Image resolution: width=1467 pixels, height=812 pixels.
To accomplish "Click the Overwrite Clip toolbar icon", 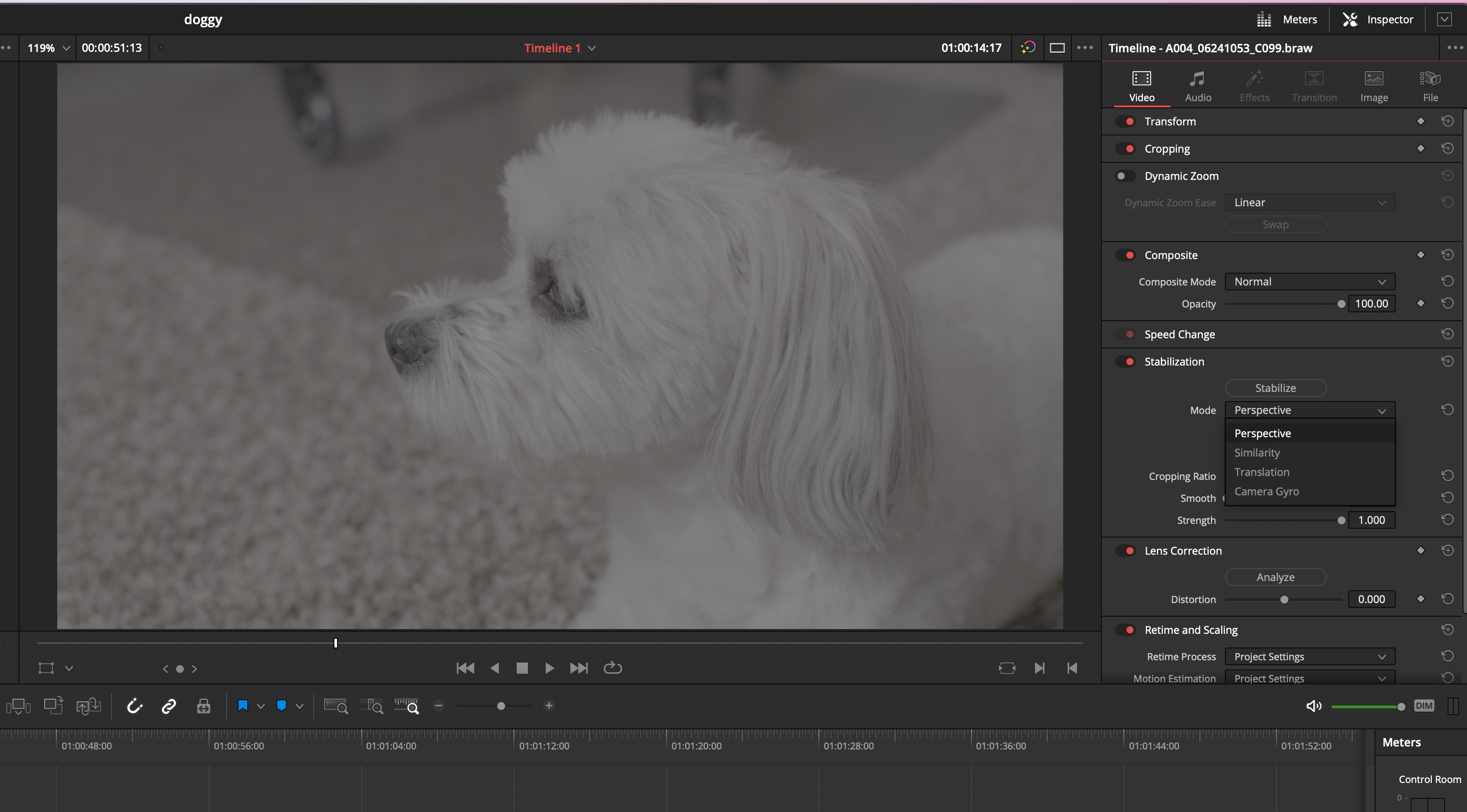I will [x=54, y=706].
